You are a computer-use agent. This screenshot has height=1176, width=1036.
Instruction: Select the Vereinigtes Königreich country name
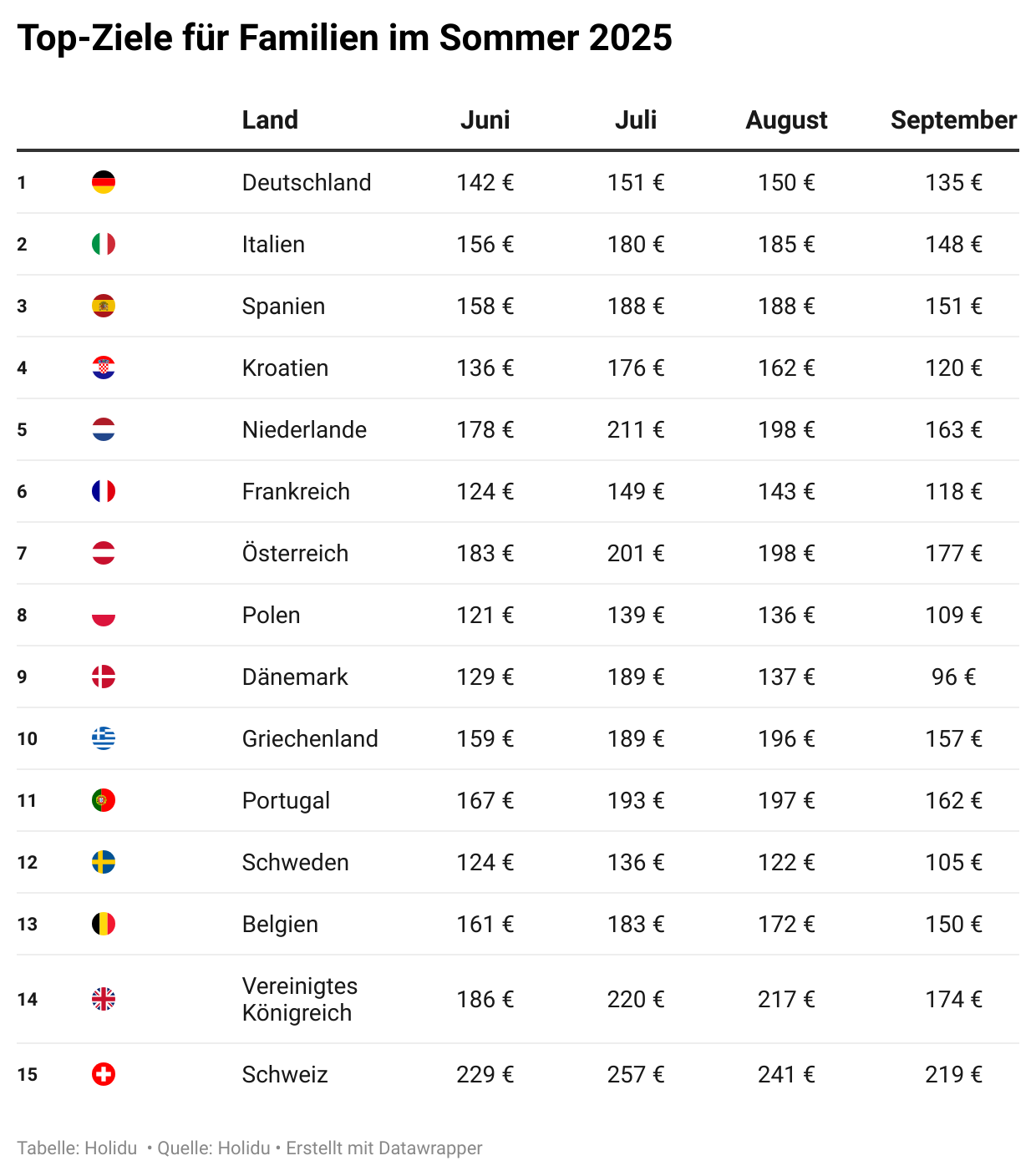pyautogui.click(x=299, y=999)
